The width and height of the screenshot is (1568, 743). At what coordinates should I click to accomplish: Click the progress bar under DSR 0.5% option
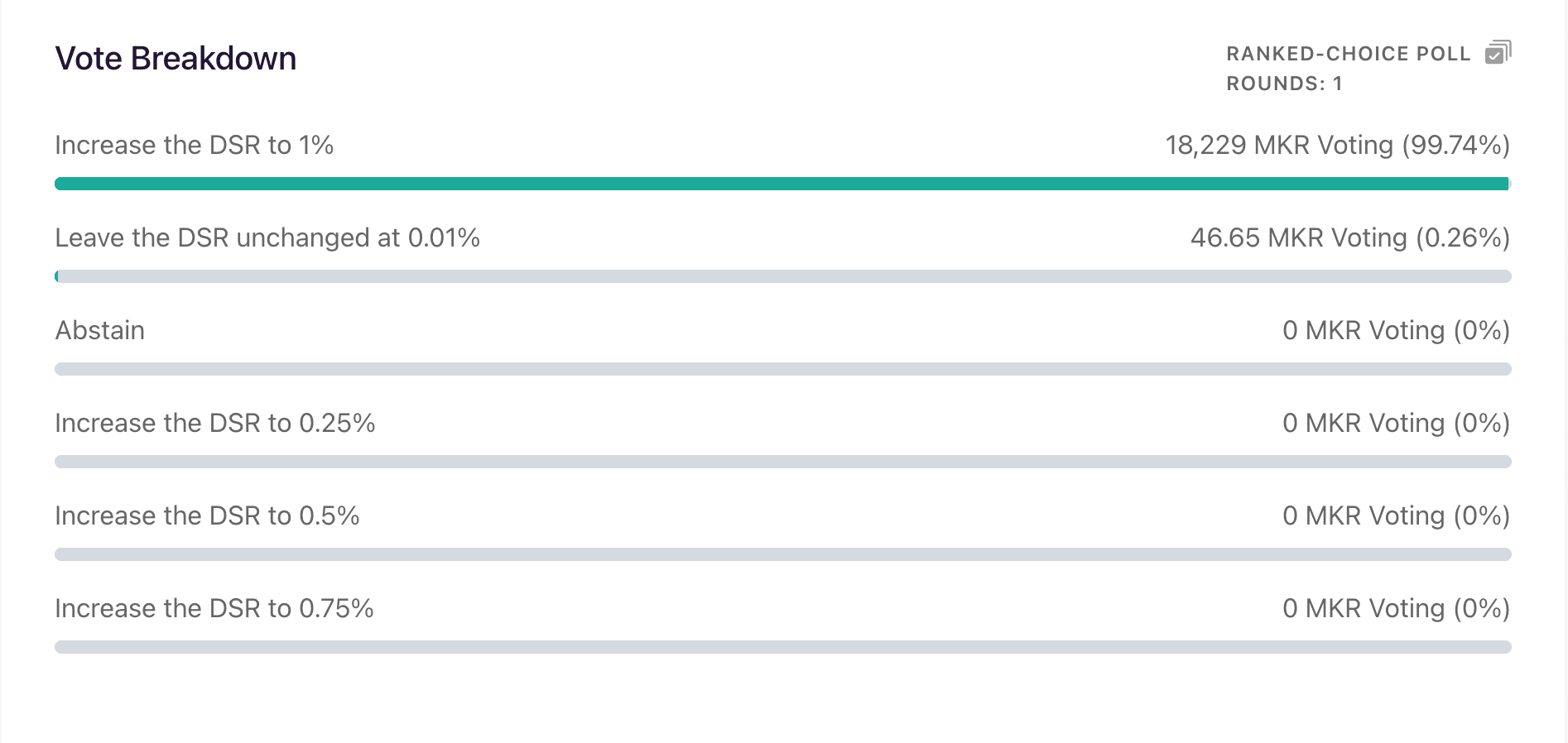point(783,554)
